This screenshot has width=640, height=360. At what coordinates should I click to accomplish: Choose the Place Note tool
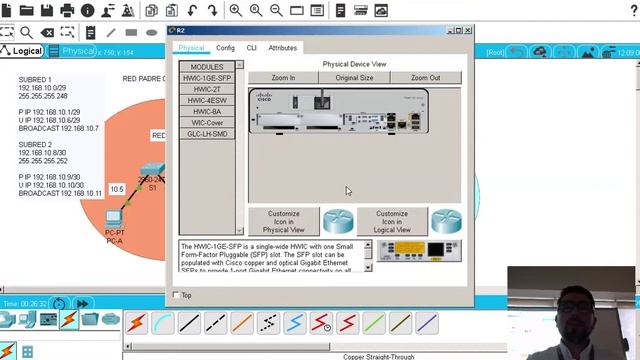(x=90, y=32)
